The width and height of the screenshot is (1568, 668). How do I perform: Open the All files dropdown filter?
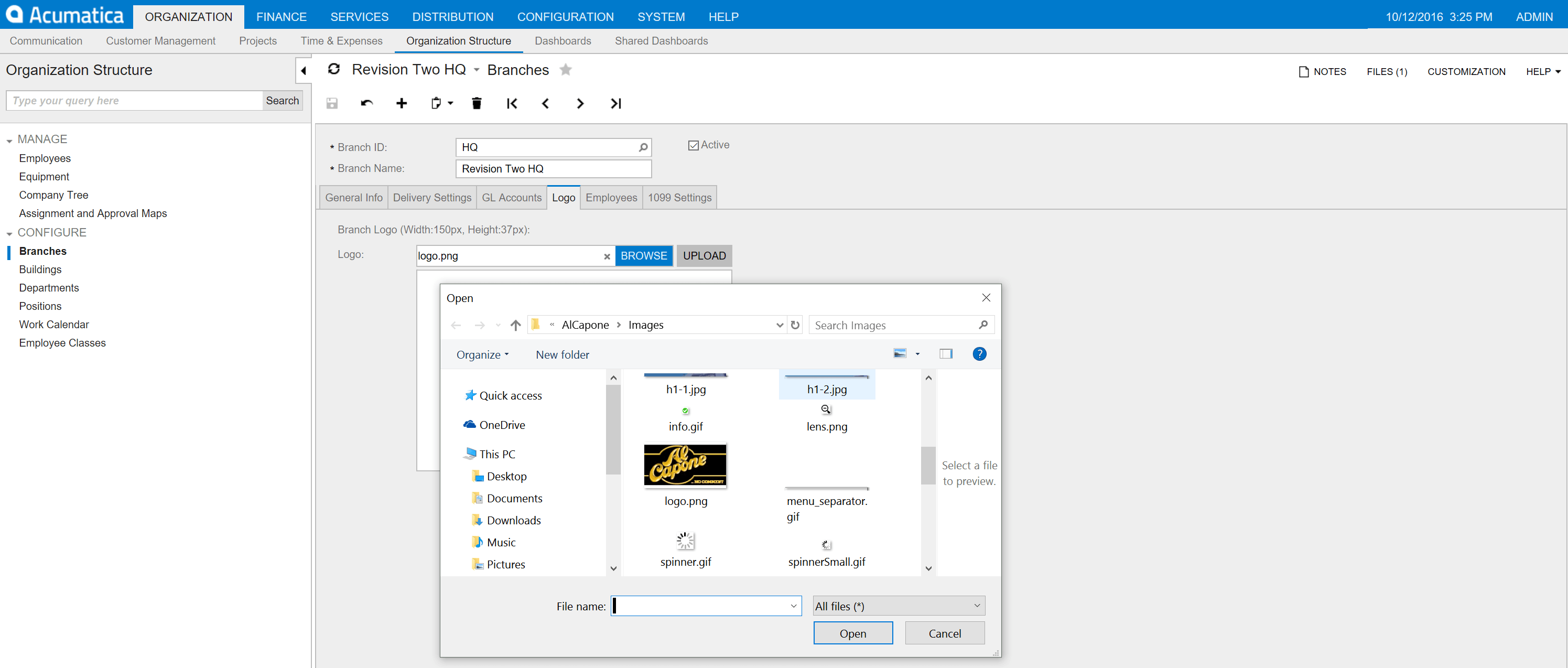(x=897, y=606)
